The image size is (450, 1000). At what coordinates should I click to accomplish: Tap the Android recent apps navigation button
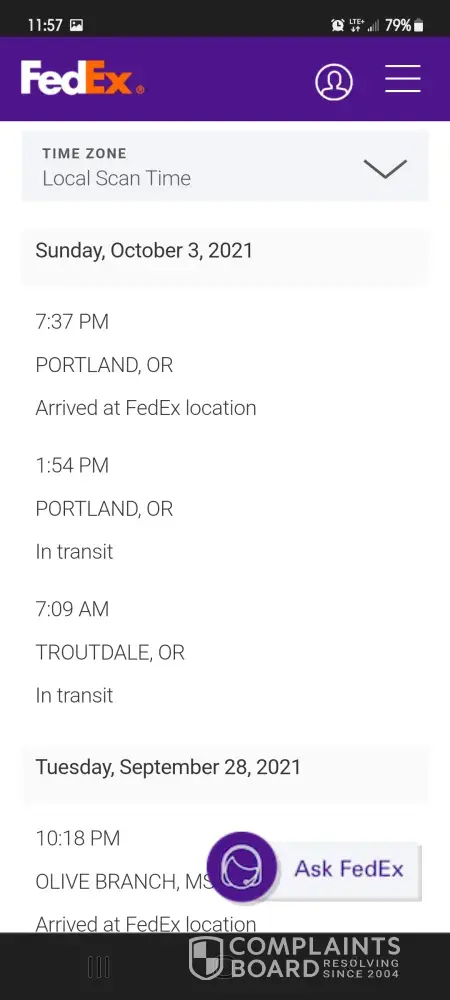coord(98,967)
